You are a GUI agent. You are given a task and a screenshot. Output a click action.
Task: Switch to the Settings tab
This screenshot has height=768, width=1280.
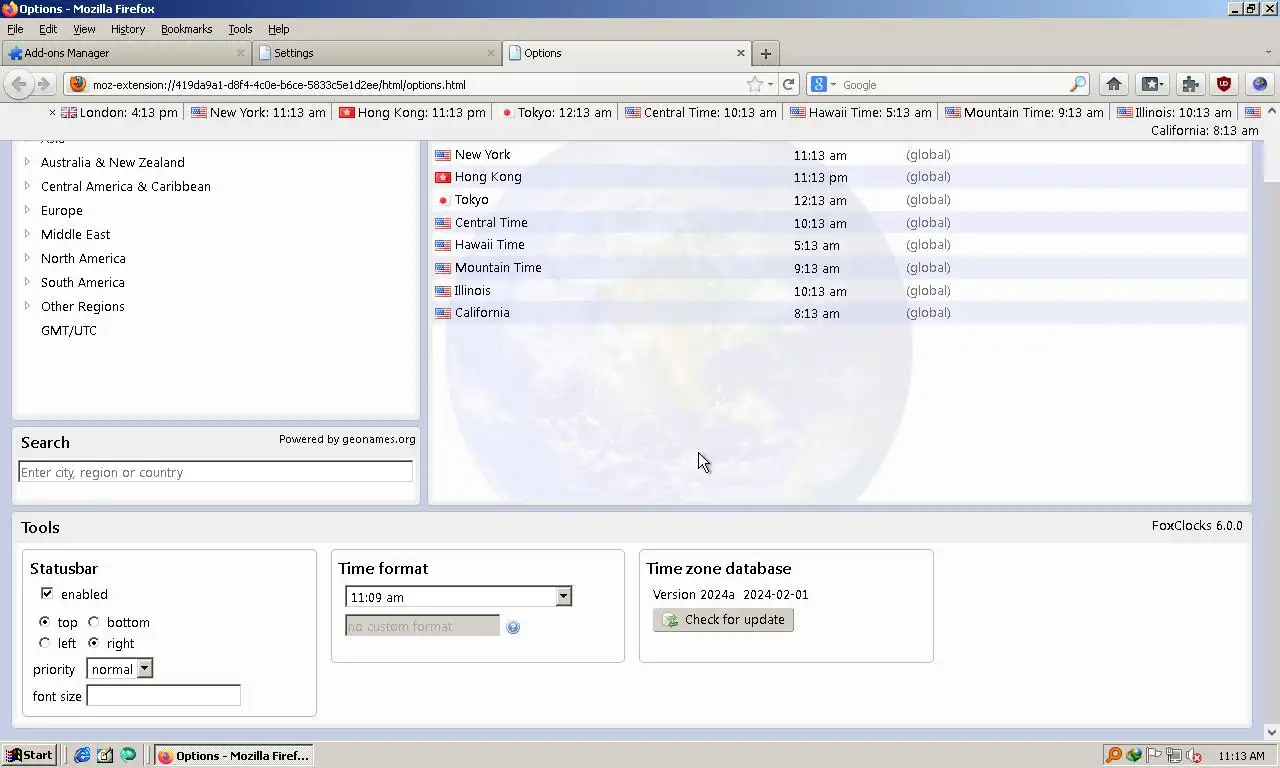[x=376, y=53]
